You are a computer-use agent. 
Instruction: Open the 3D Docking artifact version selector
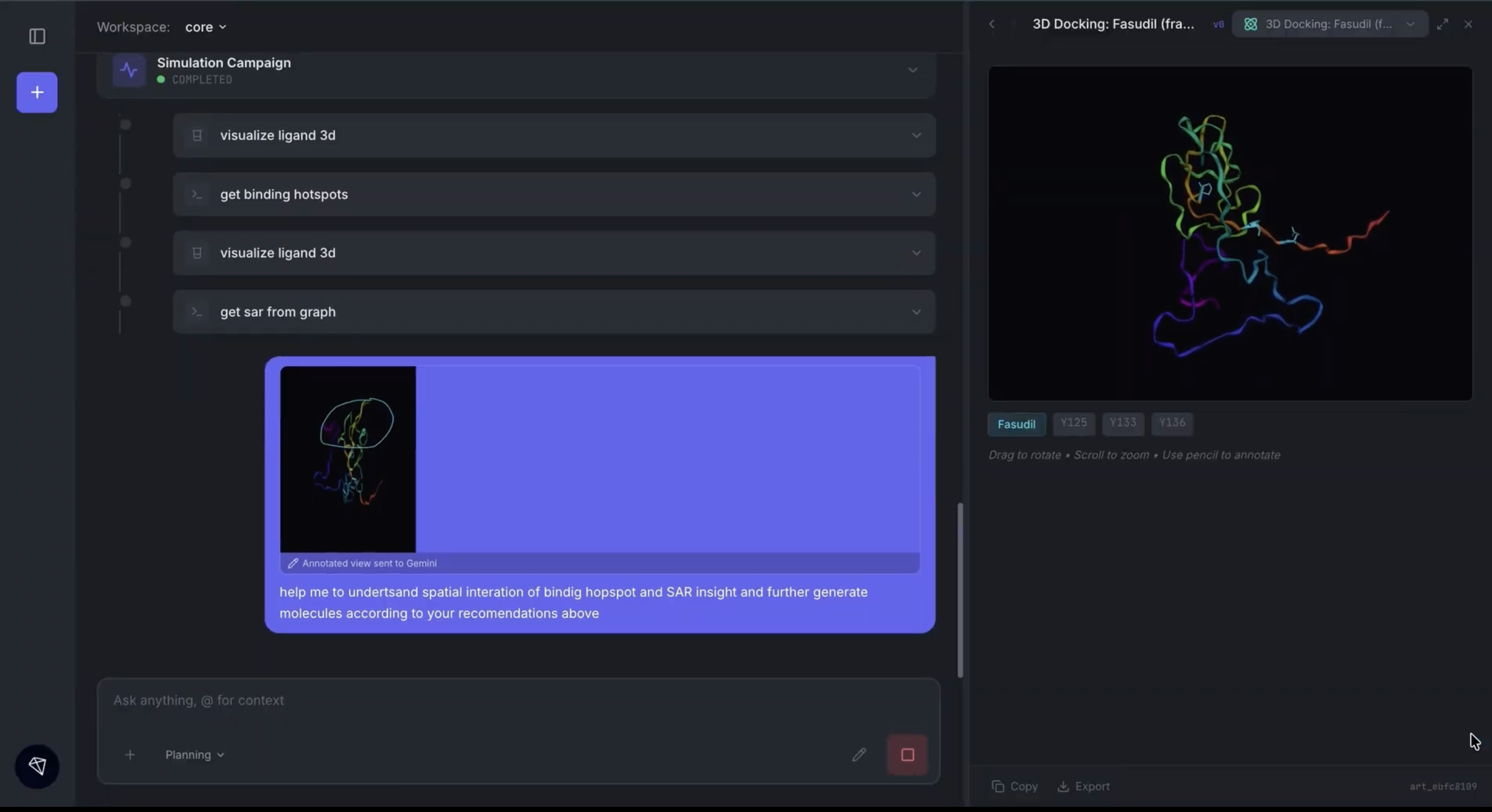(x=1329, y=24)
